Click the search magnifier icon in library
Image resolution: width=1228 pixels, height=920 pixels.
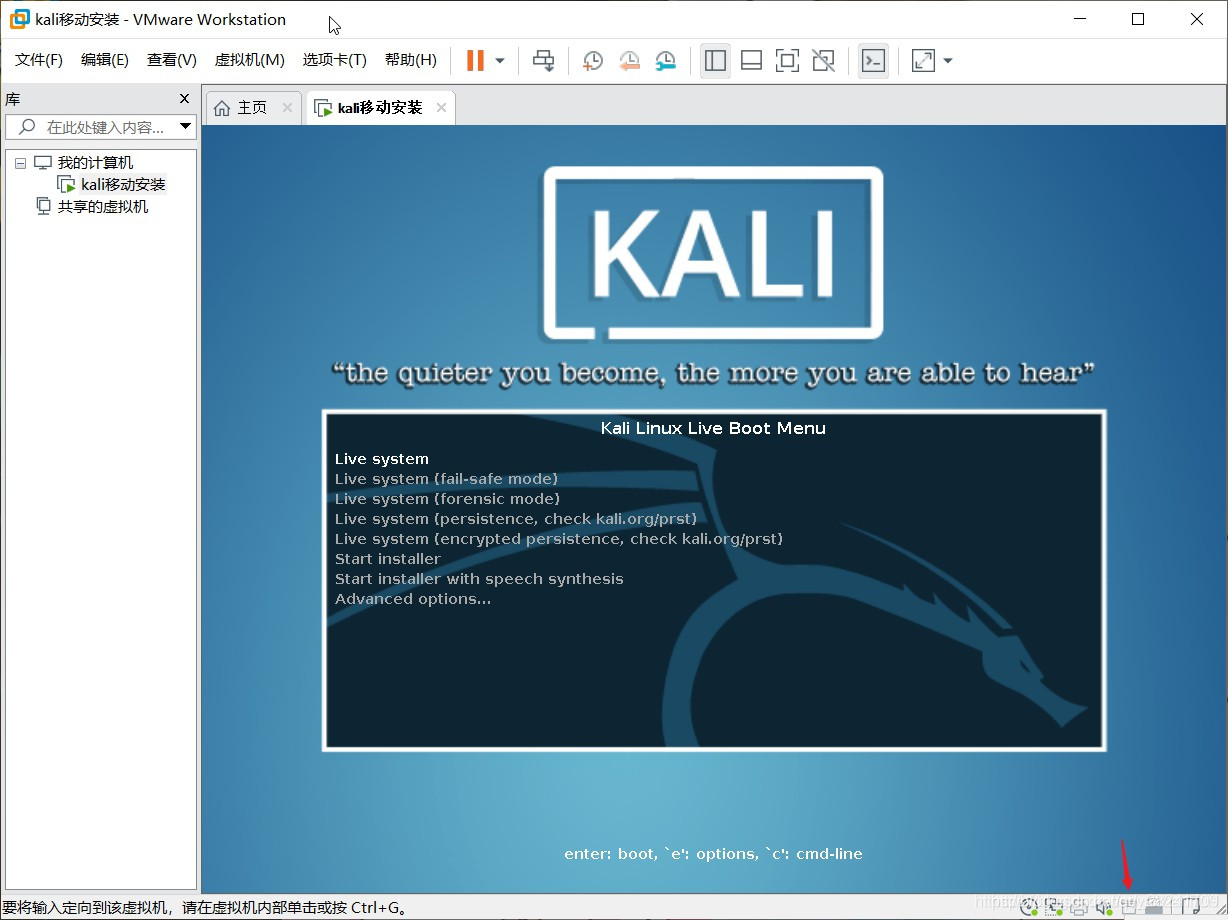(27, 127)
